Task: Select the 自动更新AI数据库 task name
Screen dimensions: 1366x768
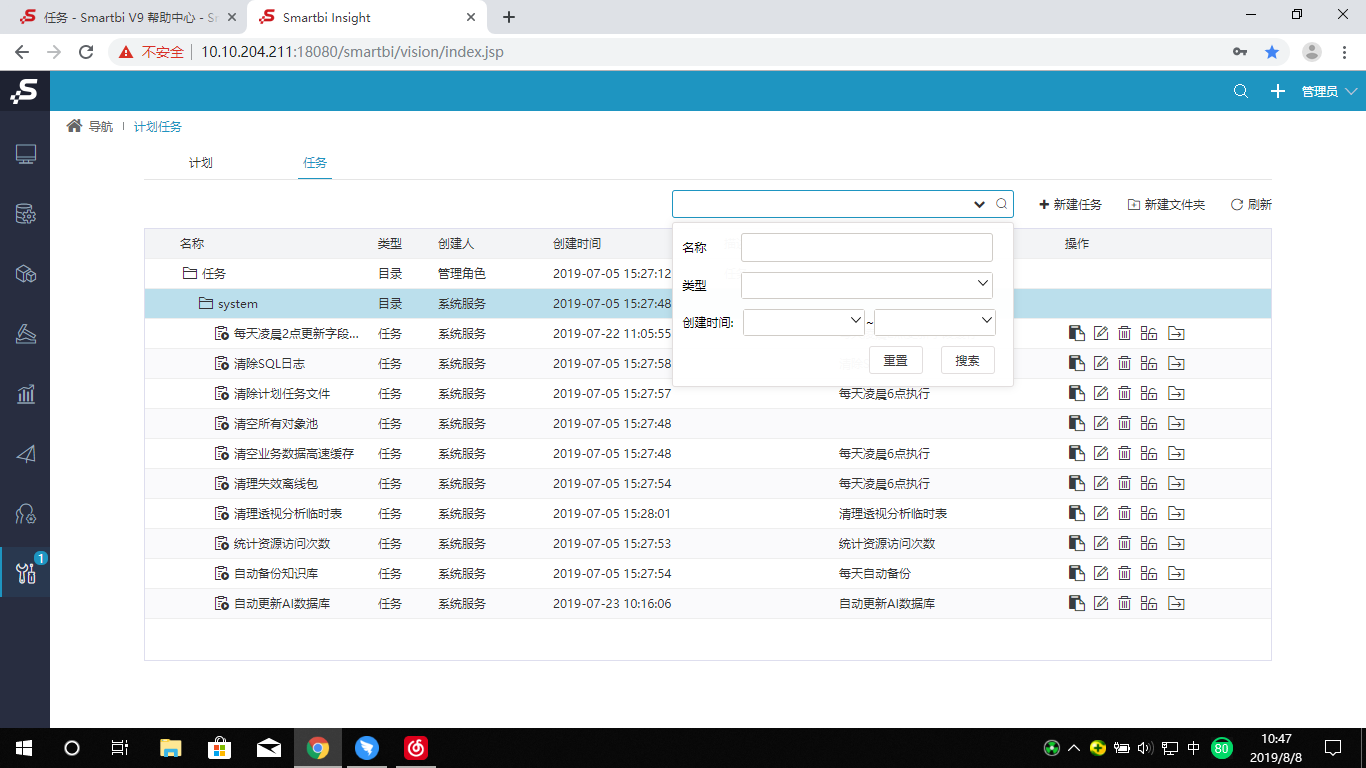Action: 282,603
